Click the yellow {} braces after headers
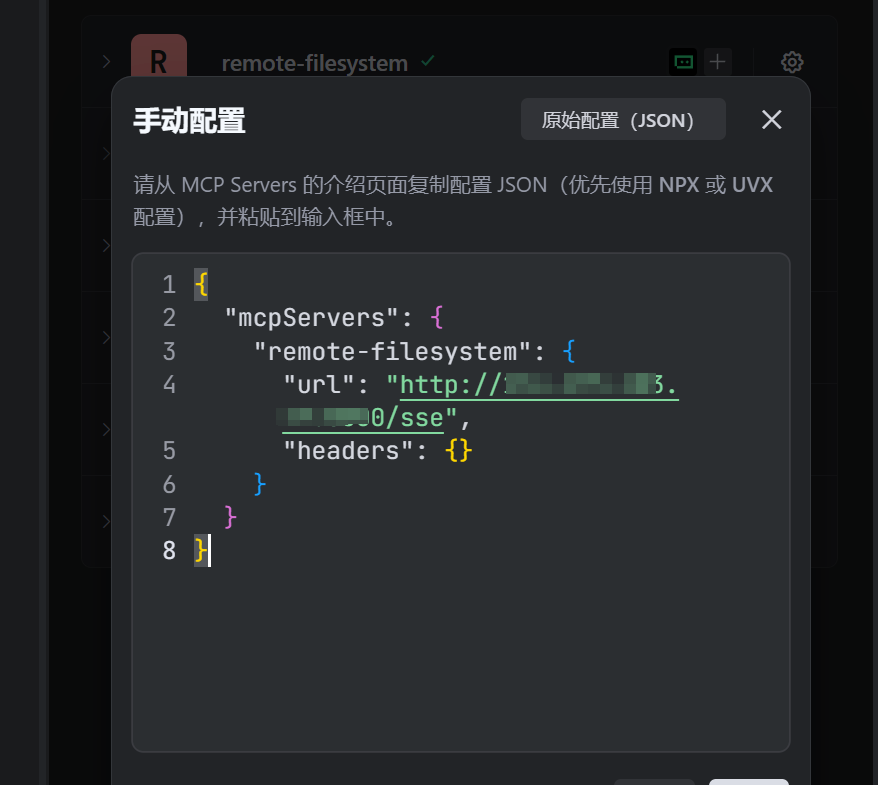878x785 pixels. 459,451
